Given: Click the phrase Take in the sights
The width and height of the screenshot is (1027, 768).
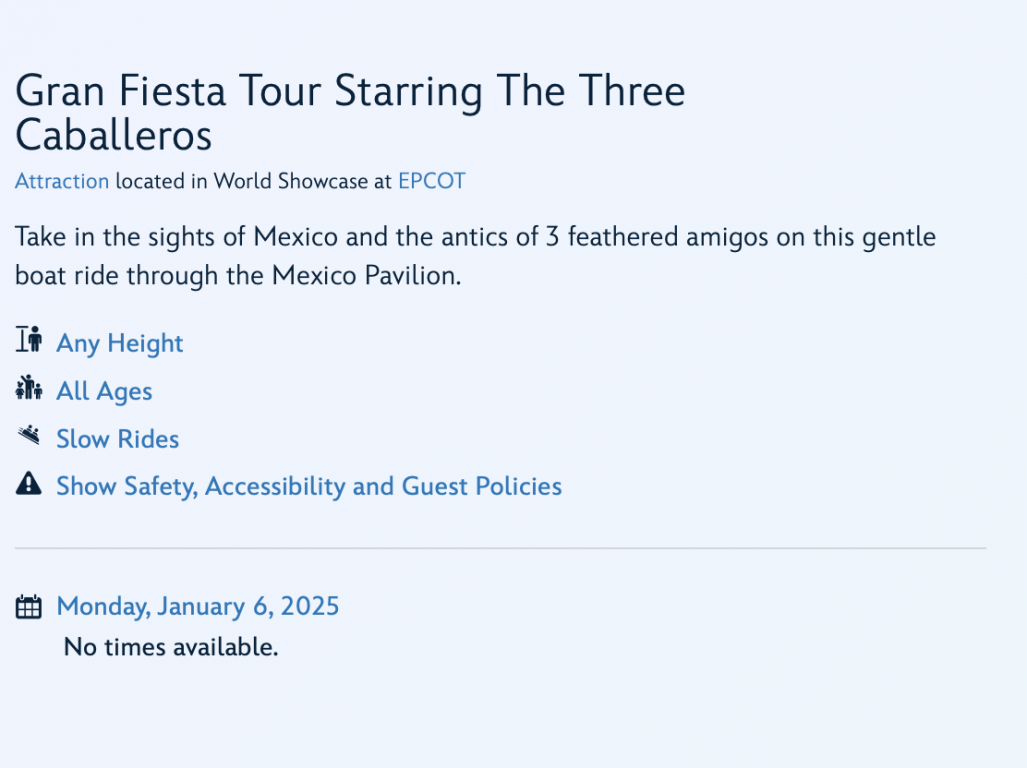Looking at the screenshot, I should [112, 237].
